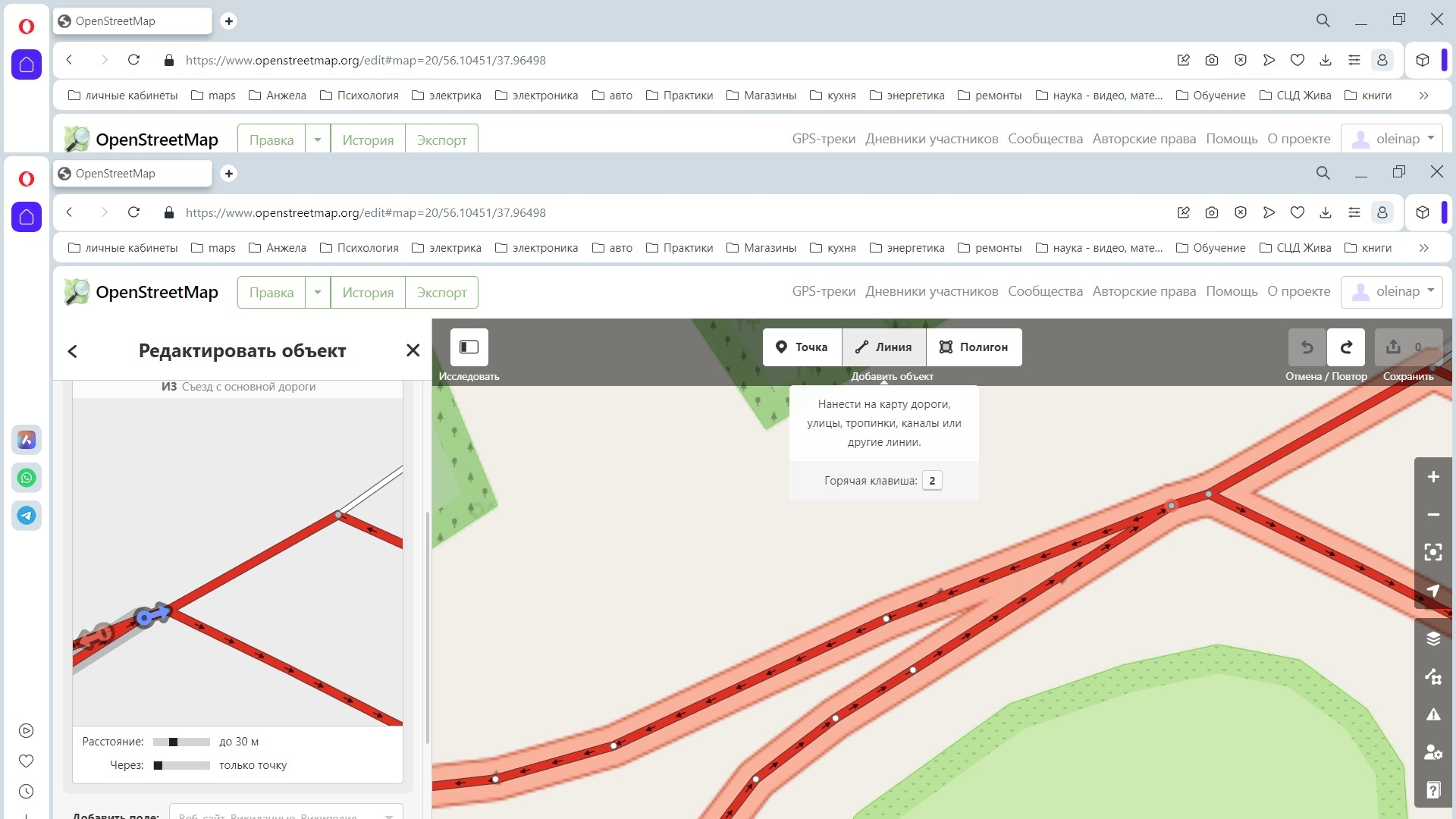Expand the Правка editor dropdown arrow
1456x819 pixels.
click(318, 293)
